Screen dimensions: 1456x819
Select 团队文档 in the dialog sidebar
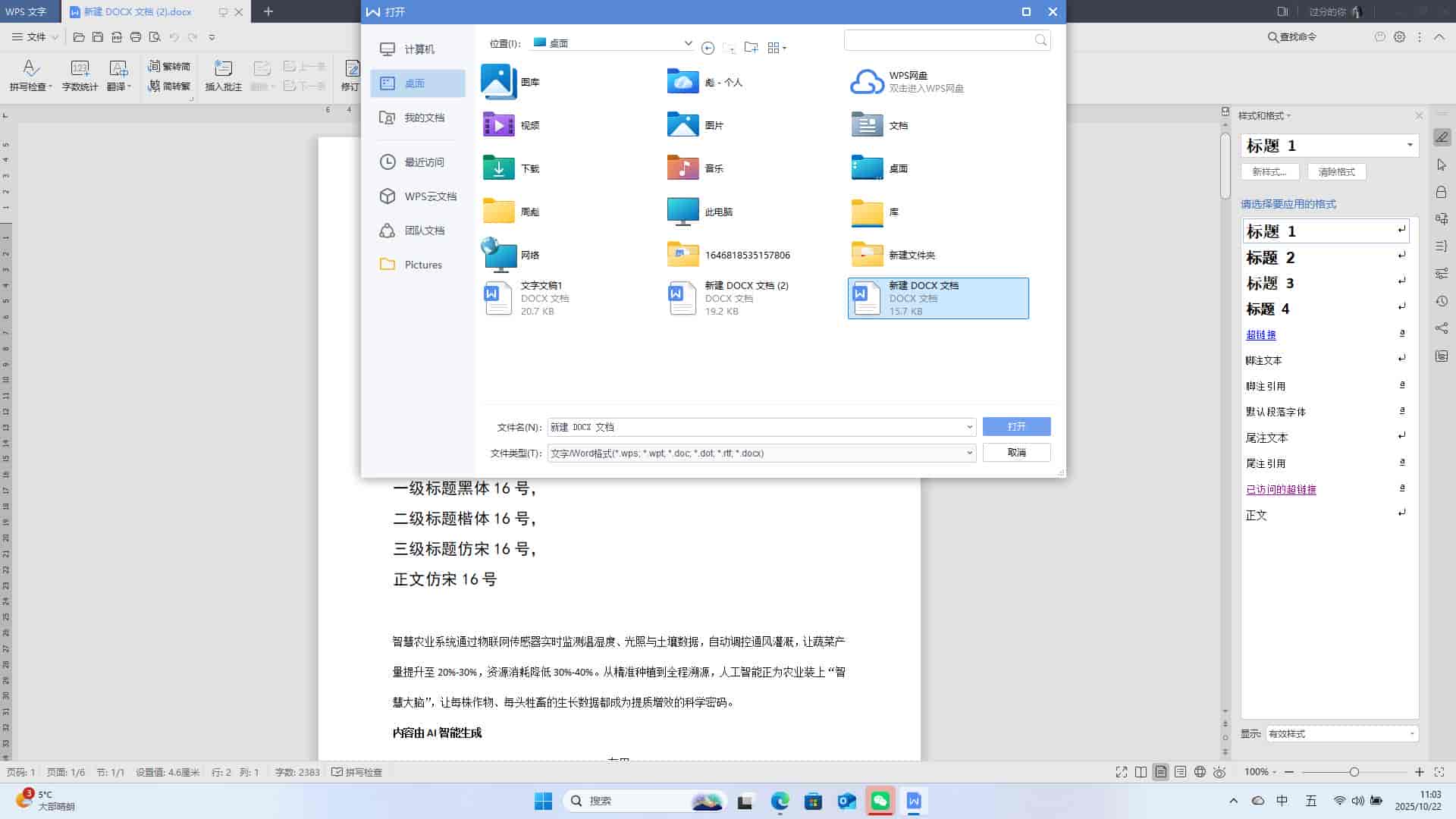coord(418,231)
